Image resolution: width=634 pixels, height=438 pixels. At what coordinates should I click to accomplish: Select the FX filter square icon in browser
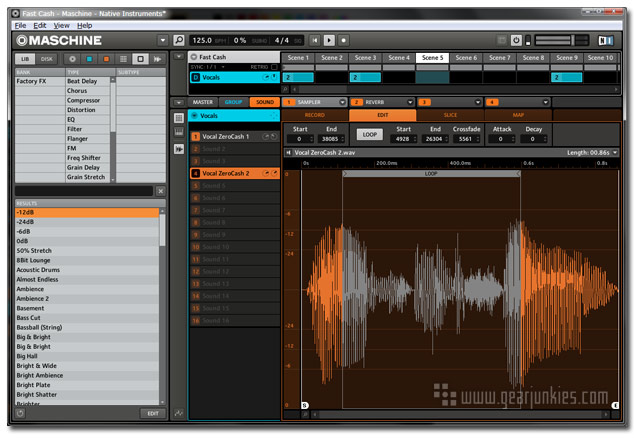(x=140, y=59)
